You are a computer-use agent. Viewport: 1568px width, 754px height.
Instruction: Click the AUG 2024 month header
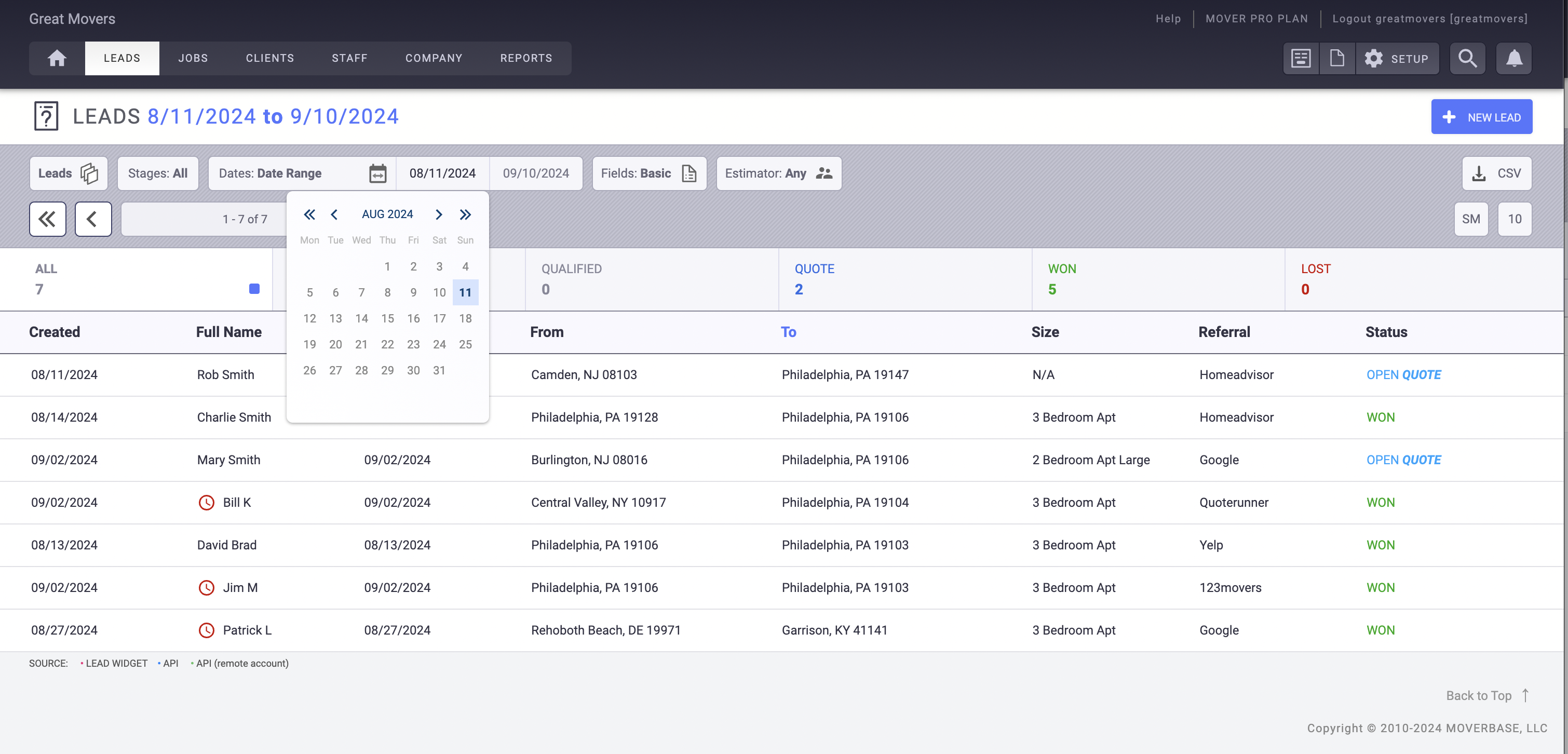pyautogui.click(x=387, y=214)
